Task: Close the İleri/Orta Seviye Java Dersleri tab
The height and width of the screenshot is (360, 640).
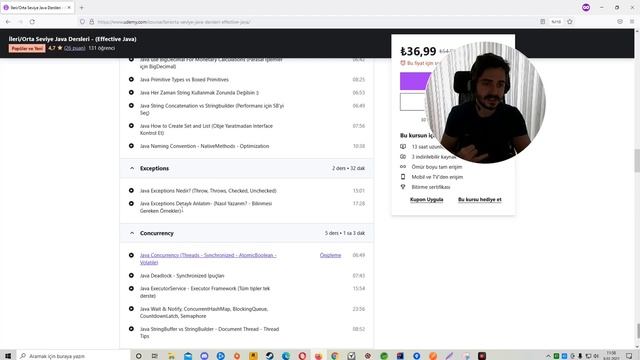Action: [69, 7]
